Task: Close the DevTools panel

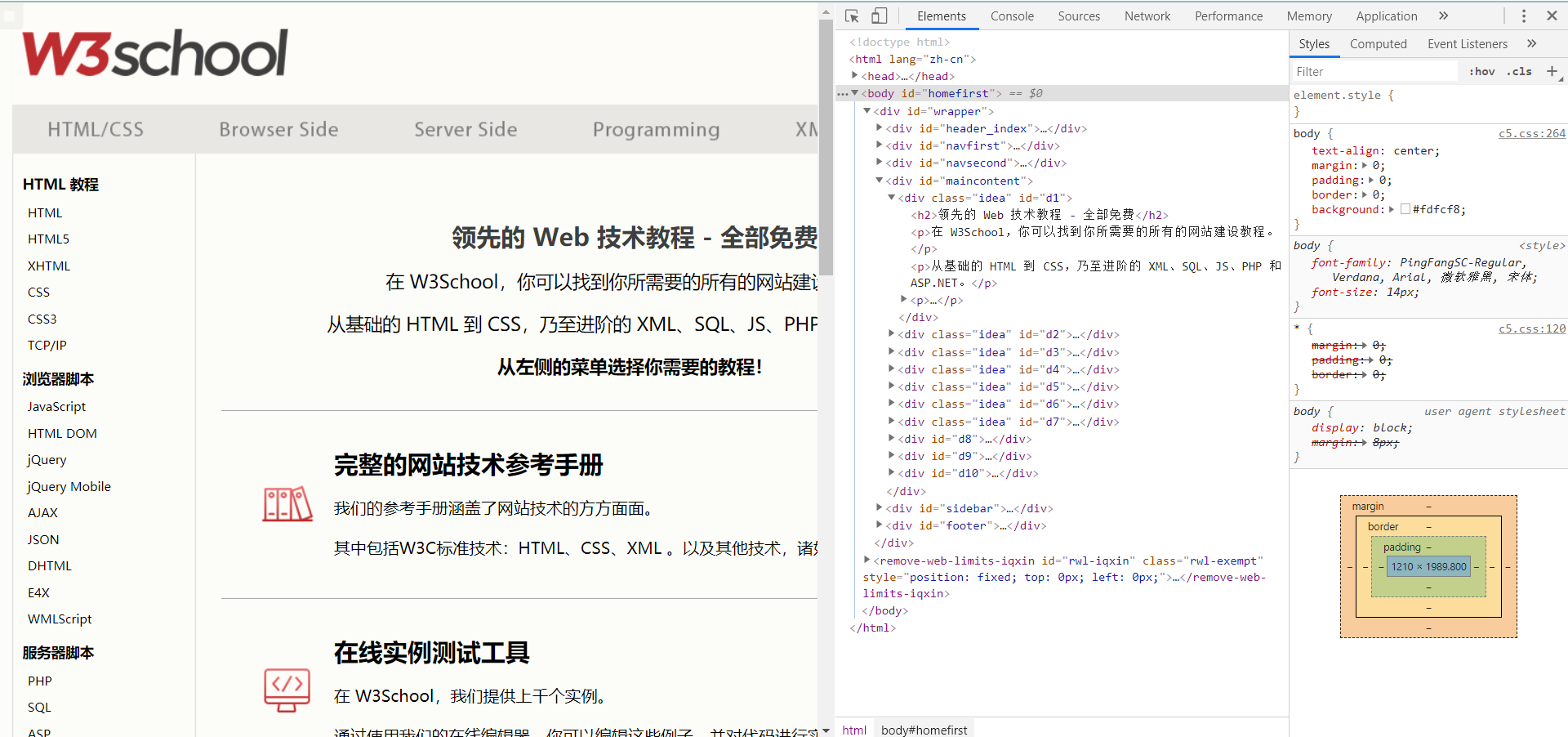Action: pyautogui.click(x=1552, y=16)
